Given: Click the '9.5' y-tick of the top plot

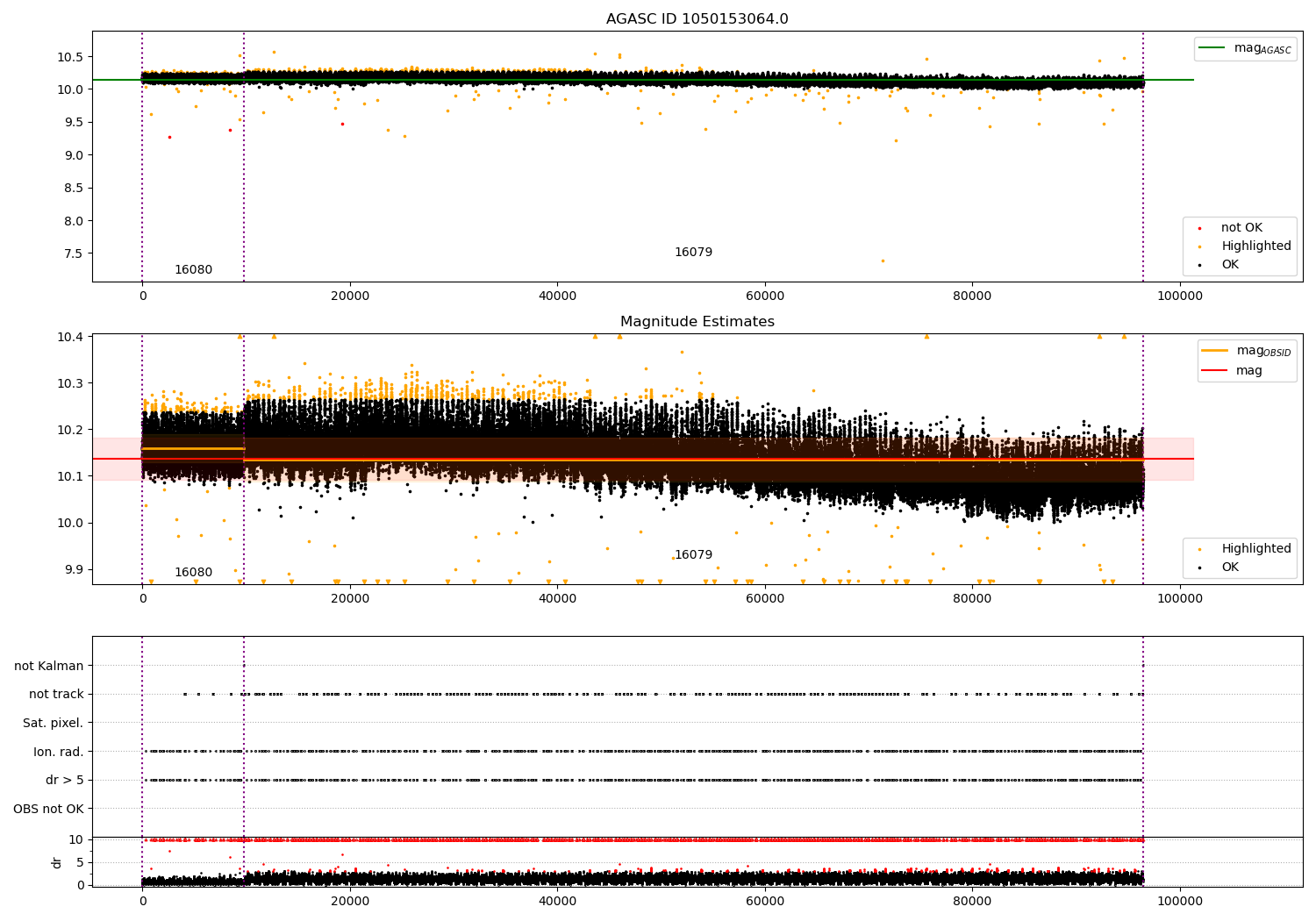Looking at the screenshot, I should [x=72, y=123].
